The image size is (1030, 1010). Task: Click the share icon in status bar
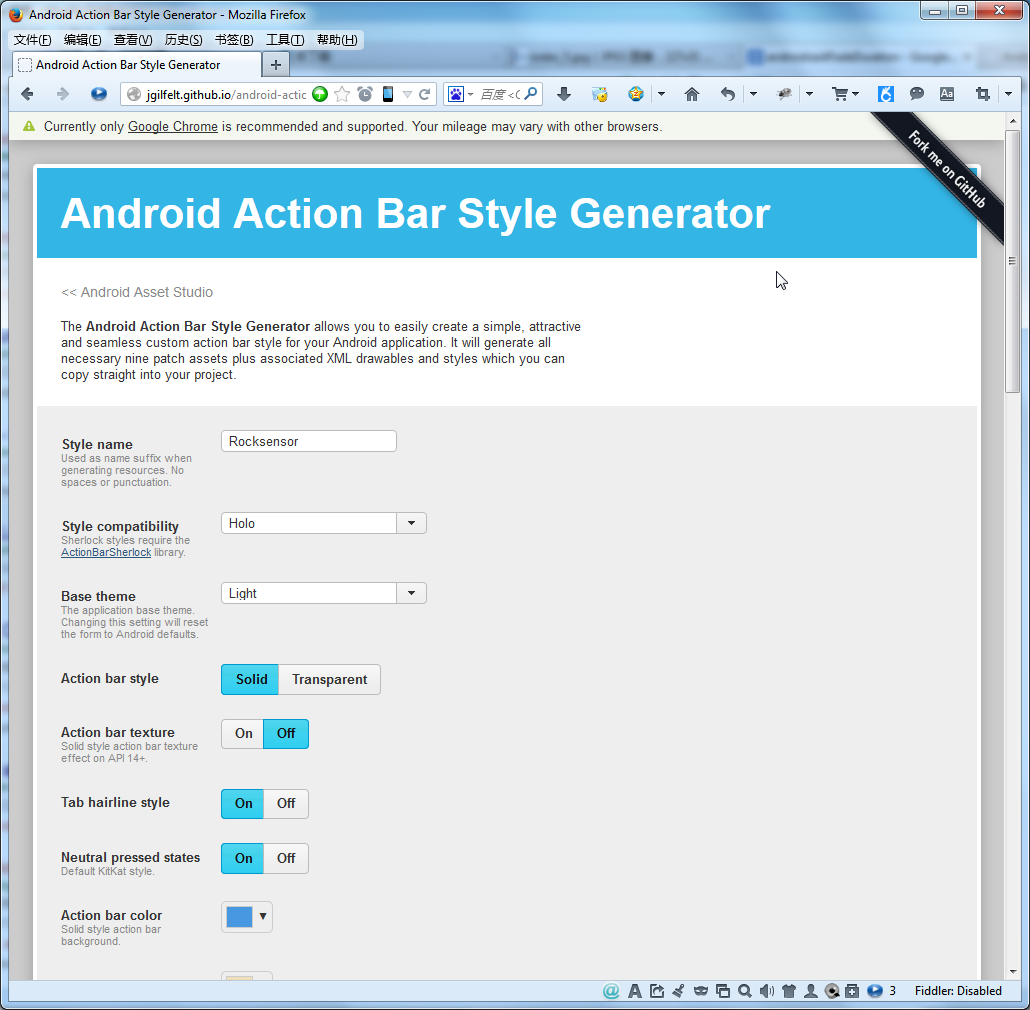[x=656, y=991]
